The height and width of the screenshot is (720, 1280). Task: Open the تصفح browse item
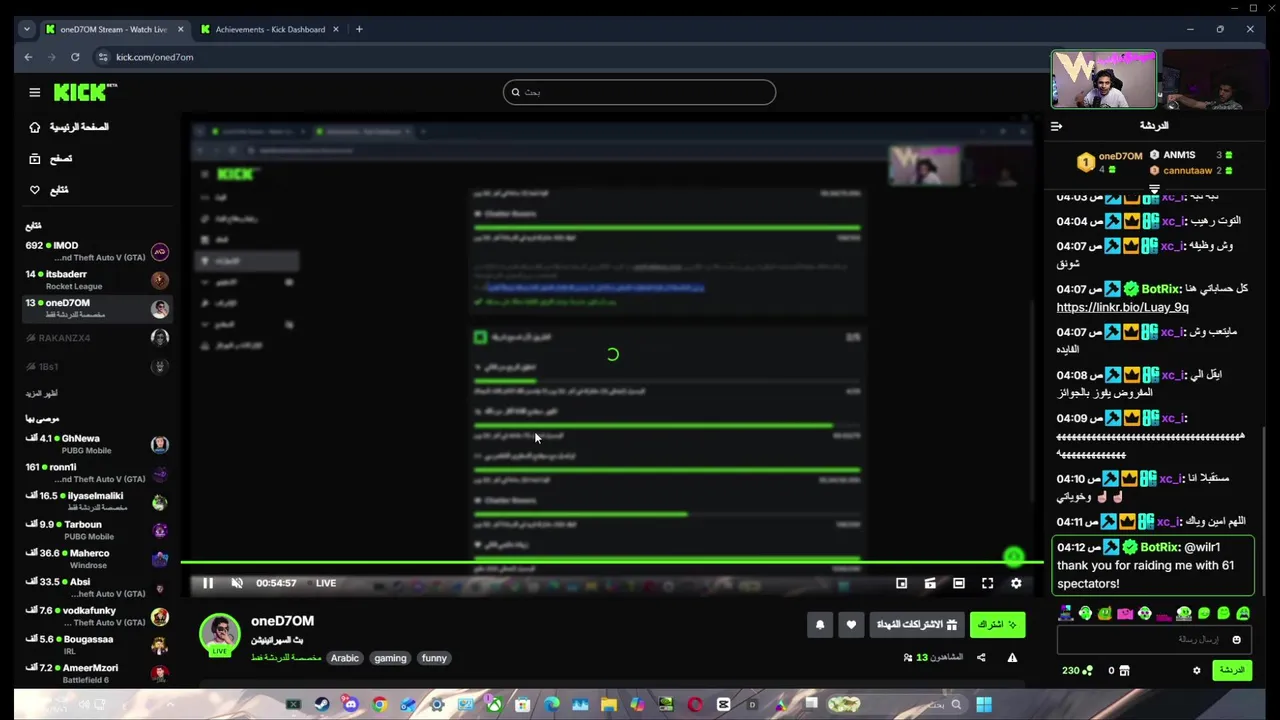[x=52, y=158]
